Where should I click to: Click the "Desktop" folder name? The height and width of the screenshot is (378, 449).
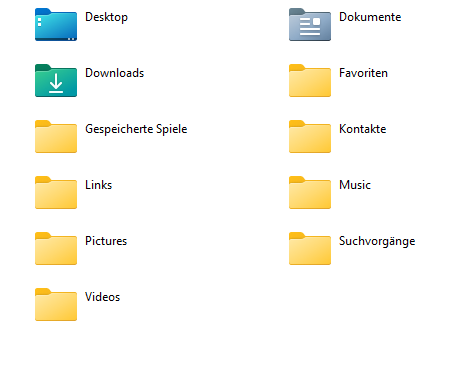click(106, 17)
